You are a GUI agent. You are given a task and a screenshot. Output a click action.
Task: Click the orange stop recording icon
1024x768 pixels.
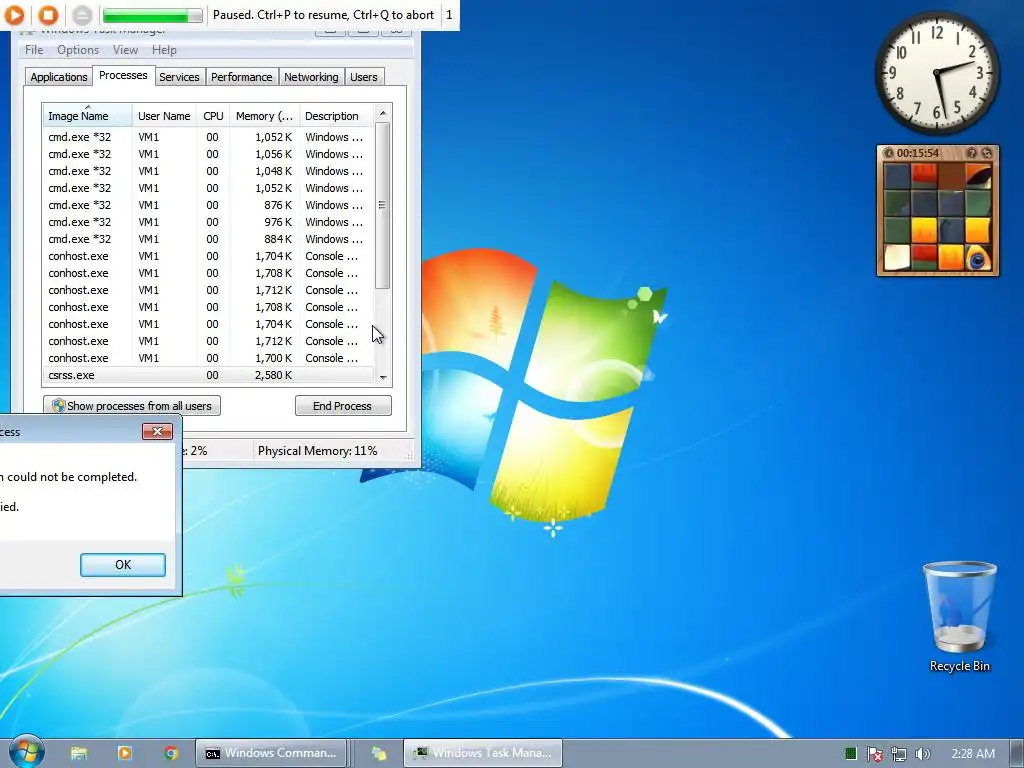pyautogui.click(x=48, y=14)
